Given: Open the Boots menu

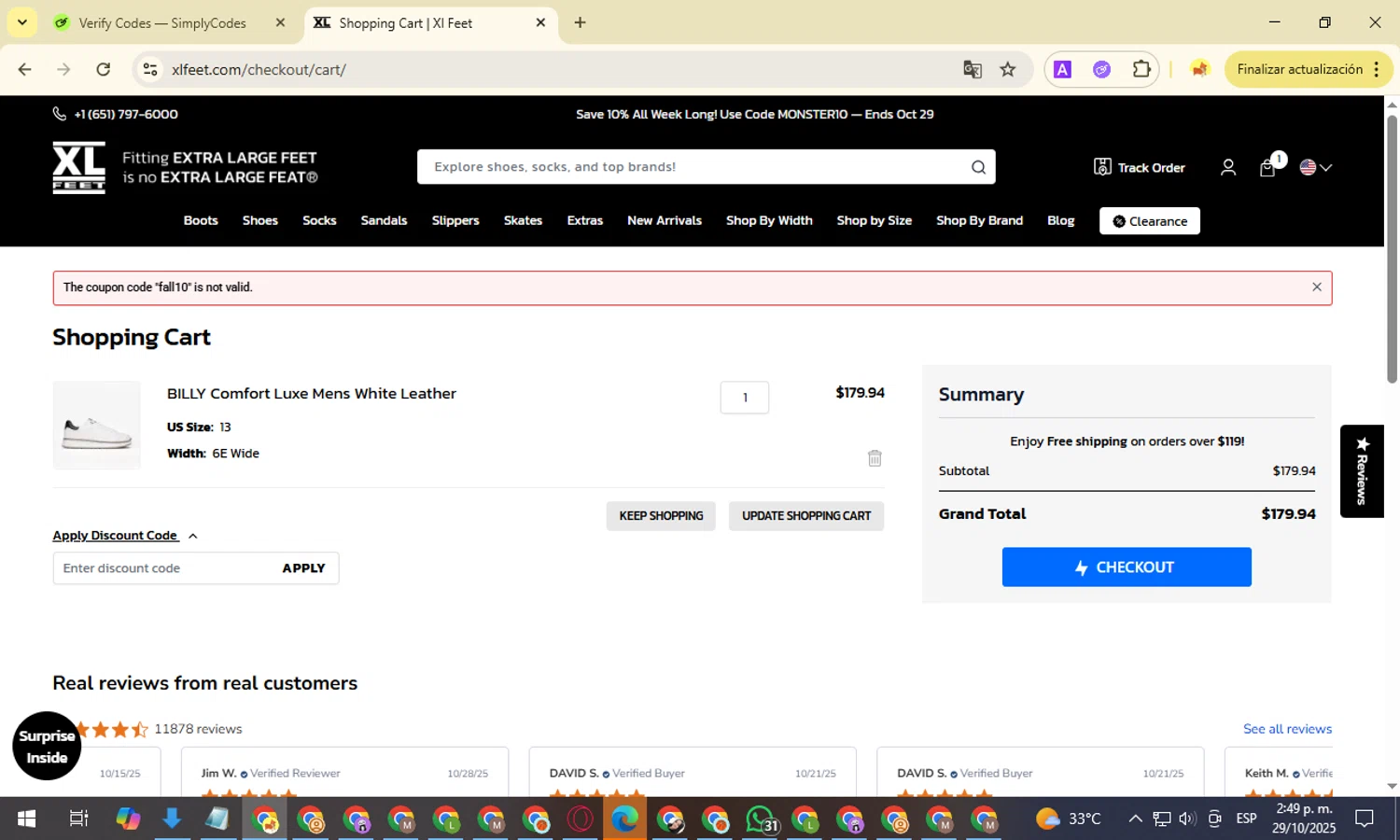Looking at the screenshot, I should point(201,220).
